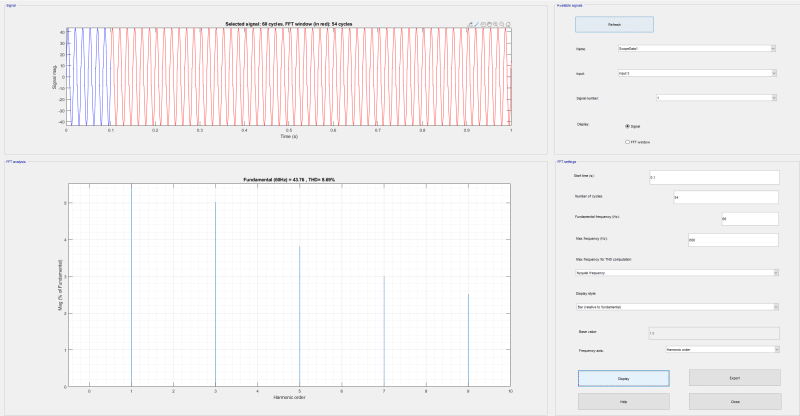The height and width of the screenshot is (416, 800).
Task: Activate the pan hand tool icon
Action: [x=489, y=24]
